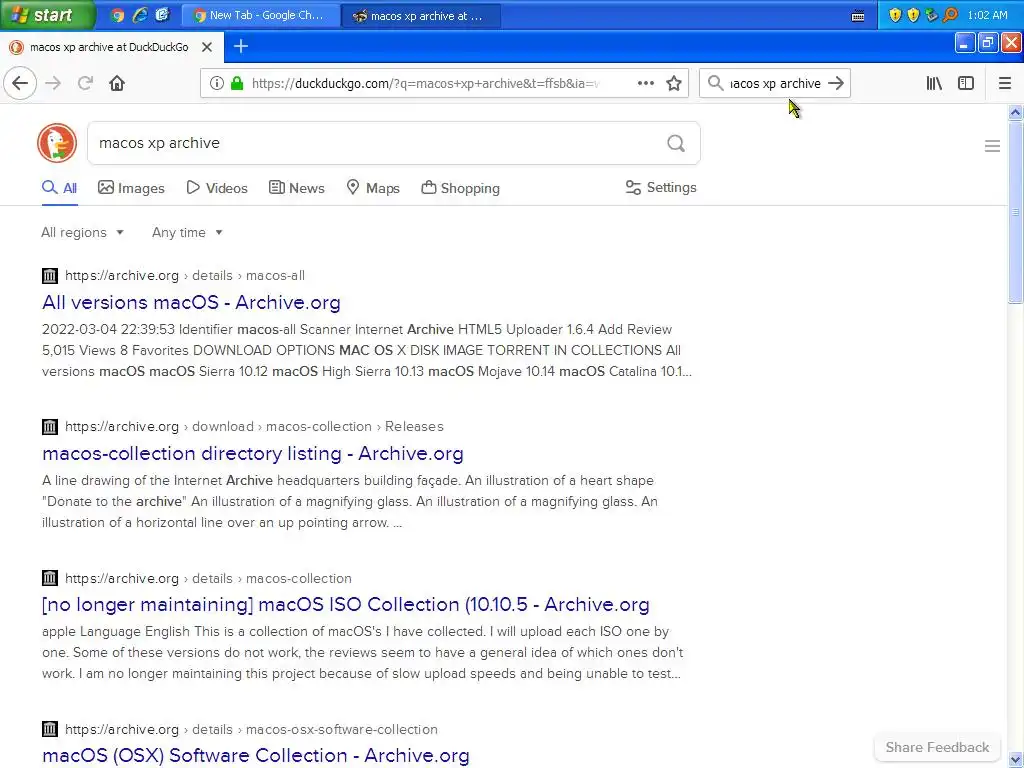Screen dimensions: 1024x768
Task: Bookmark this page with the star
Action: 674,83
